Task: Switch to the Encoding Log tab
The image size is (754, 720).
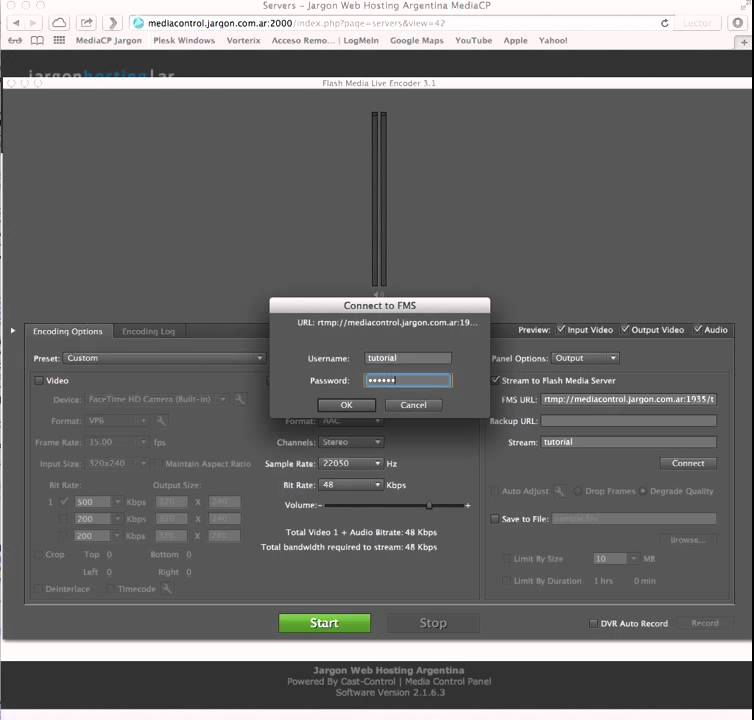Action: coord(149,331)
